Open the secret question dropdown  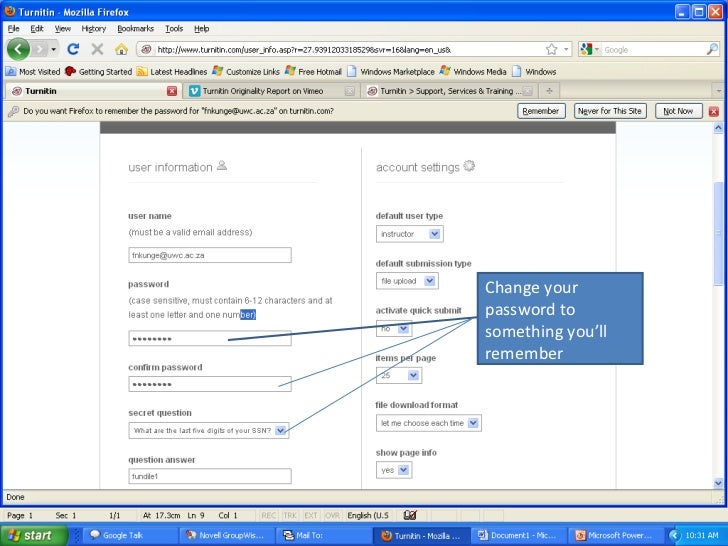pyautogui.click(x=209, y=430)
